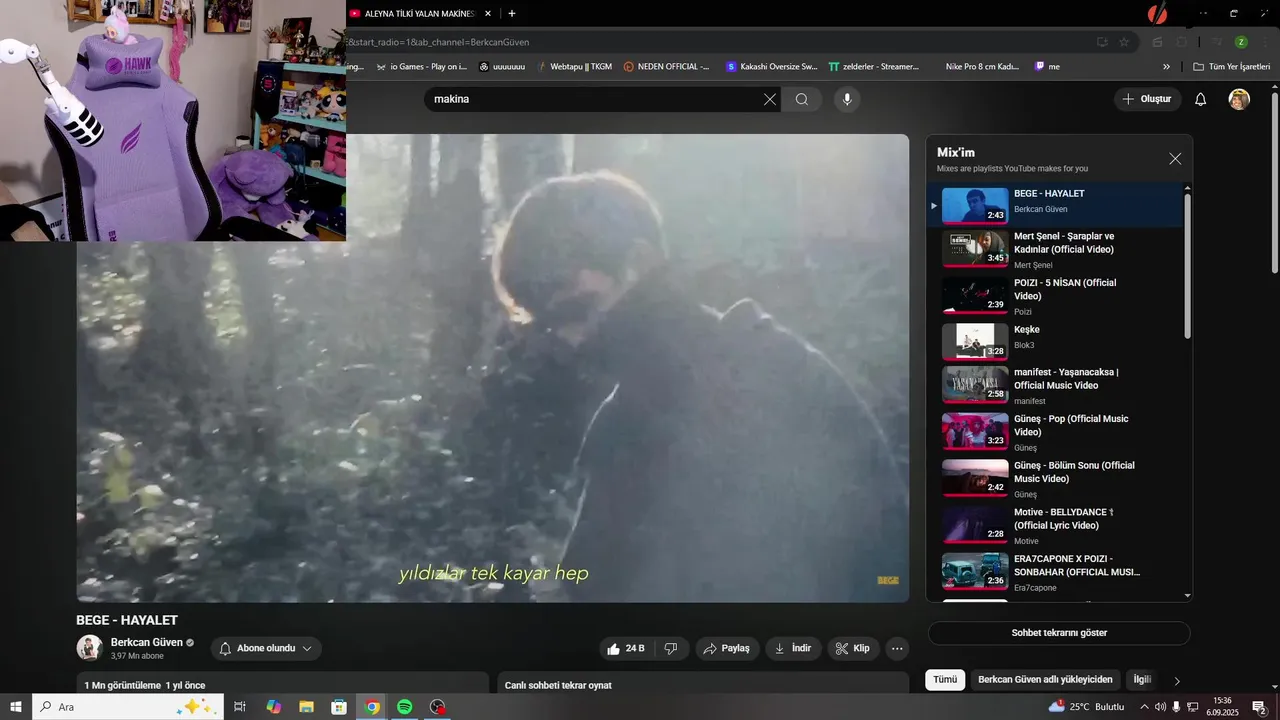
Task: Start voice search with microphone icon
Action: [x=847, y=99]
